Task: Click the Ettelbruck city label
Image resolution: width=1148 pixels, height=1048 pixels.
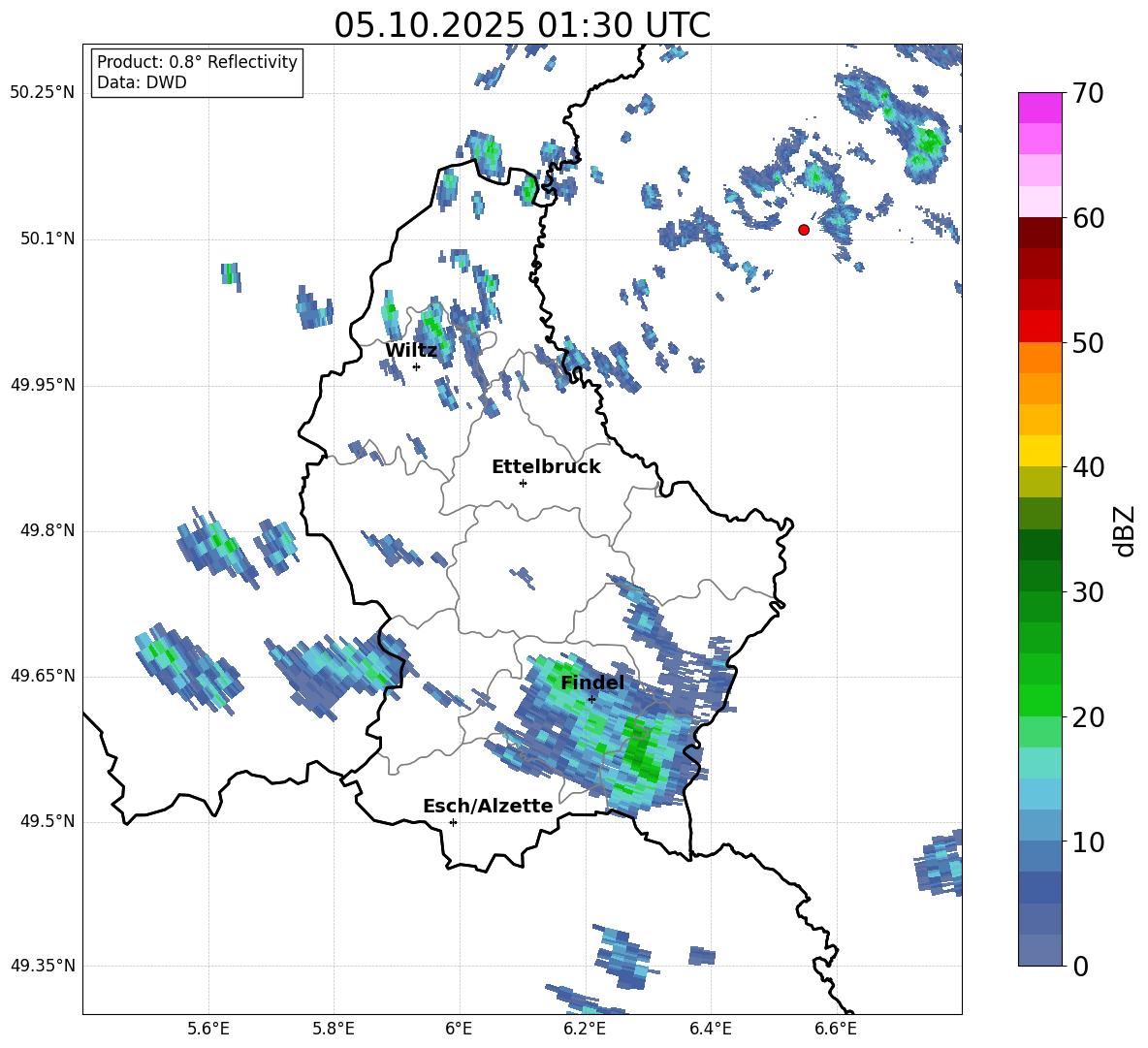Action: pyautogui.click(x=546, y=467)
